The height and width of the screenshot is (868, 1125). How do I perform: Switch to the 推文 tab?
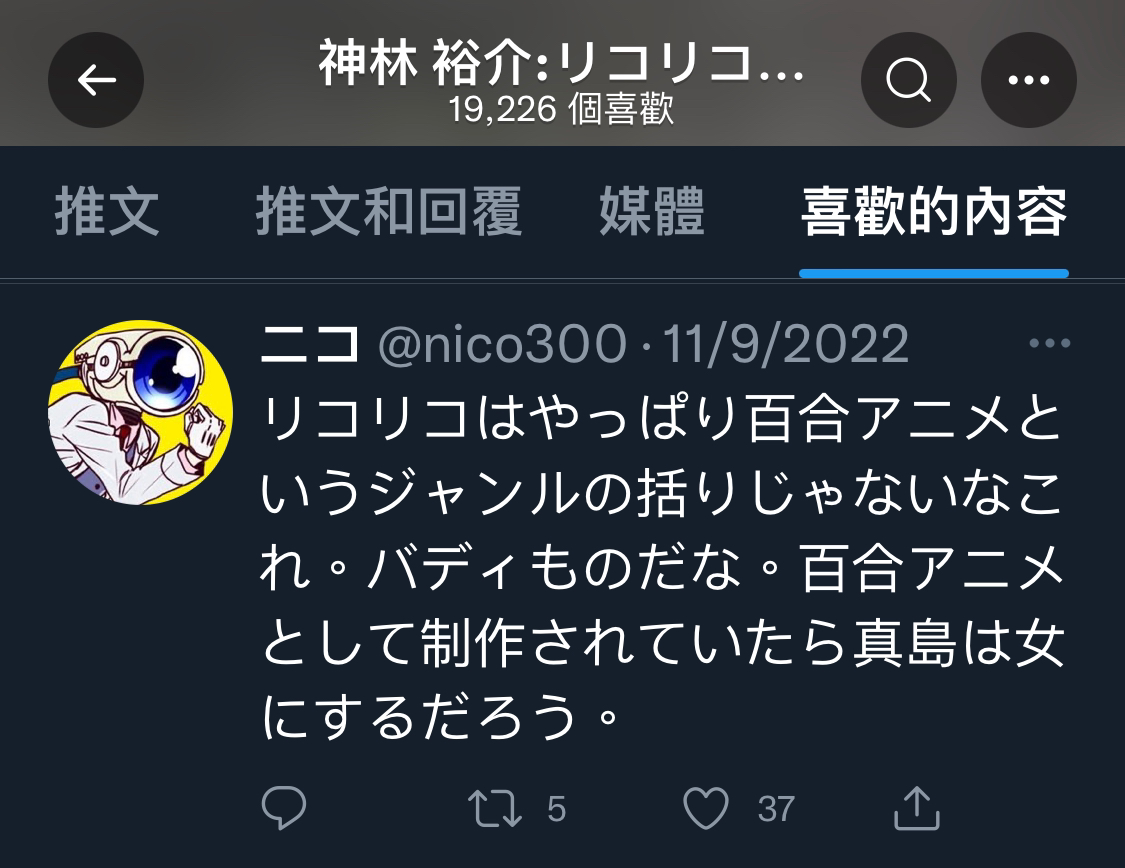point(107,212)
